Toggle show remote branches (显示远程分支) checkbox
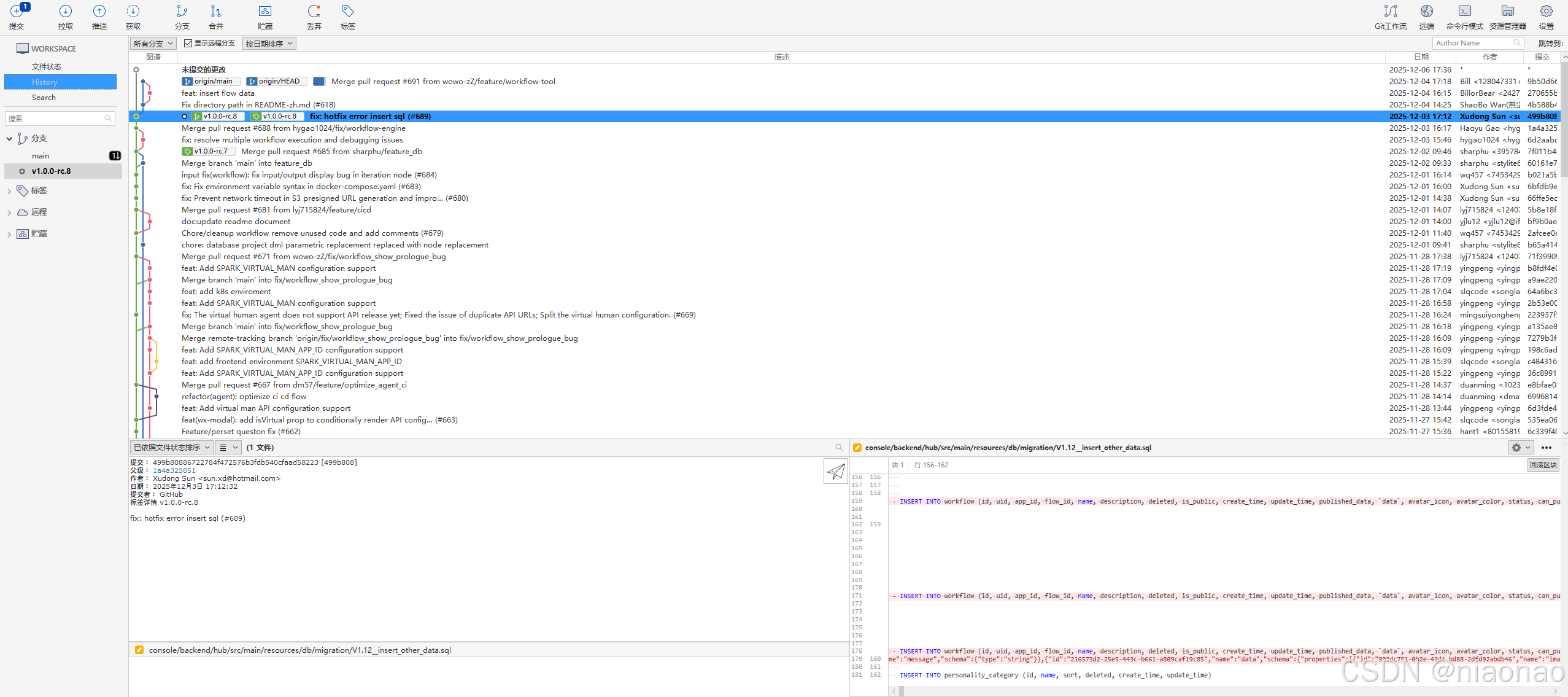The image size is (1568, 697). pos(188,43)
